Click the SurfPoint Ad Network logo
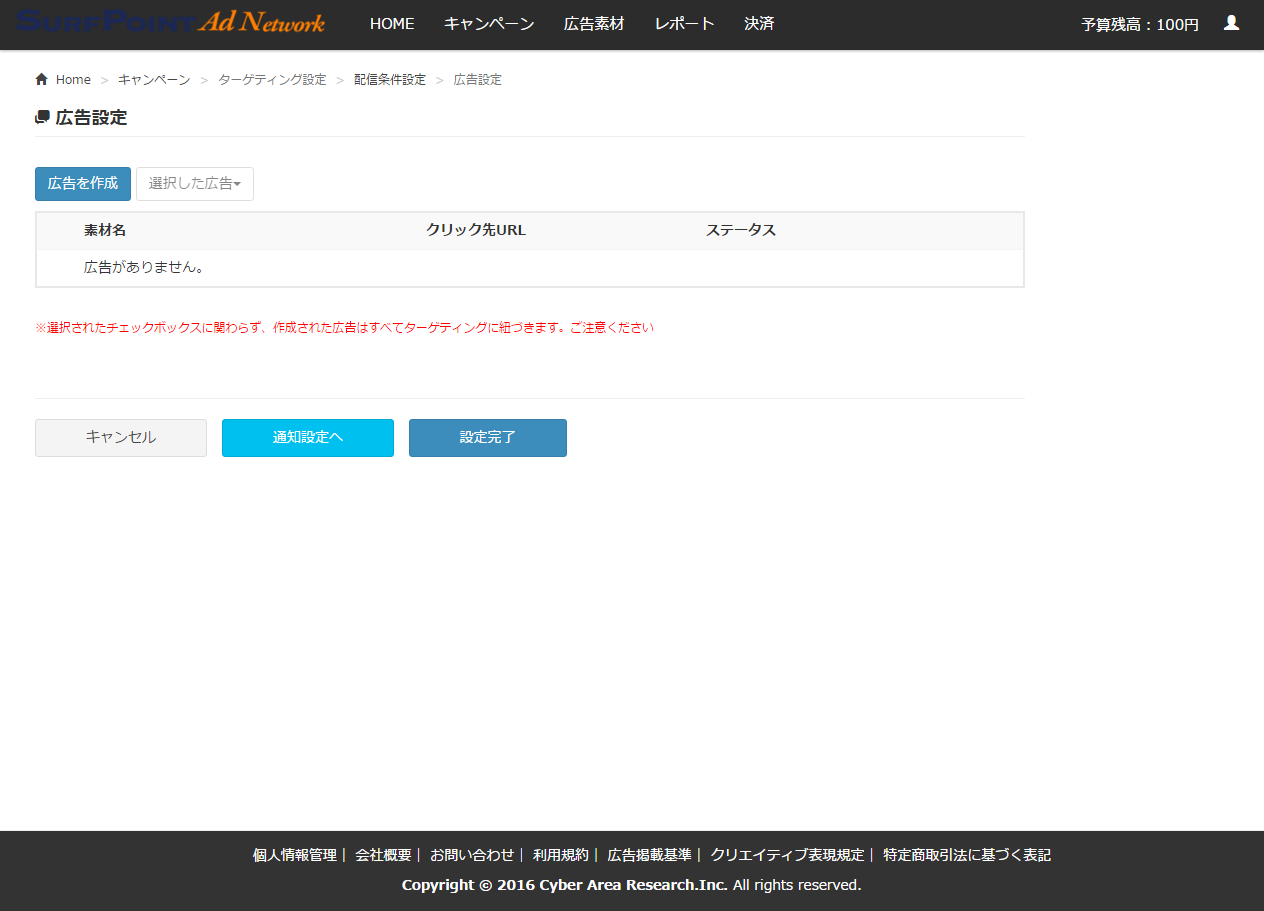This screenshot has height=911, width=1264. (171, 22)
